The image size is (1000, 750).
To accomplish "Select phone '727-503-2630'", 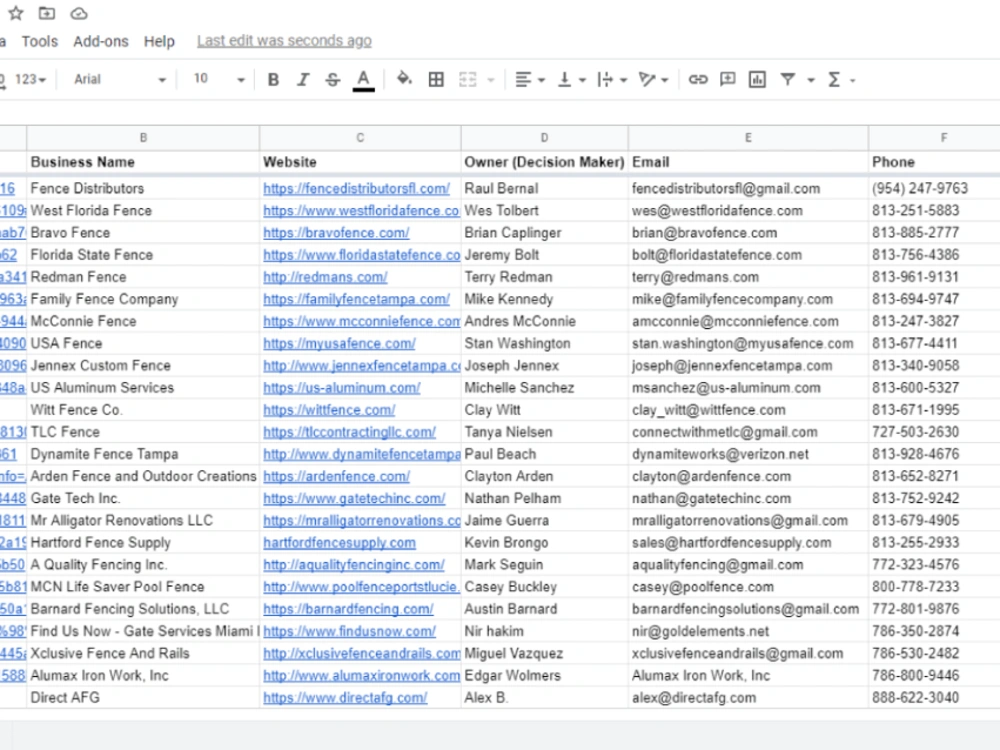I will pos(934,432).
